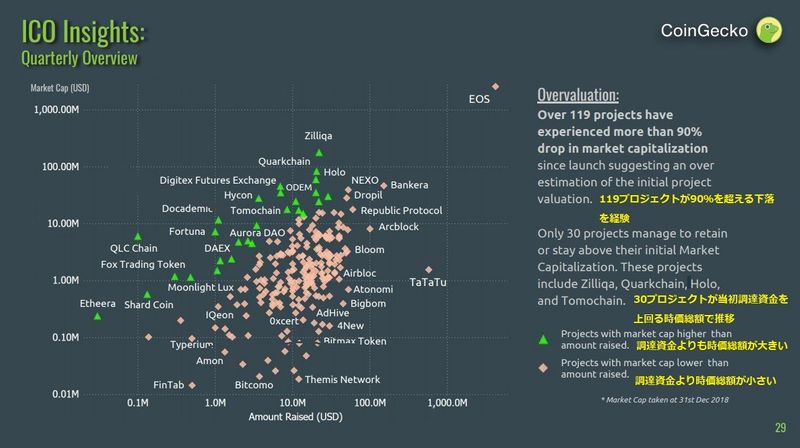This screenshot has height=448, width=800.
Task: Click the EOS diamond data point
Action: tap(495, 86)
